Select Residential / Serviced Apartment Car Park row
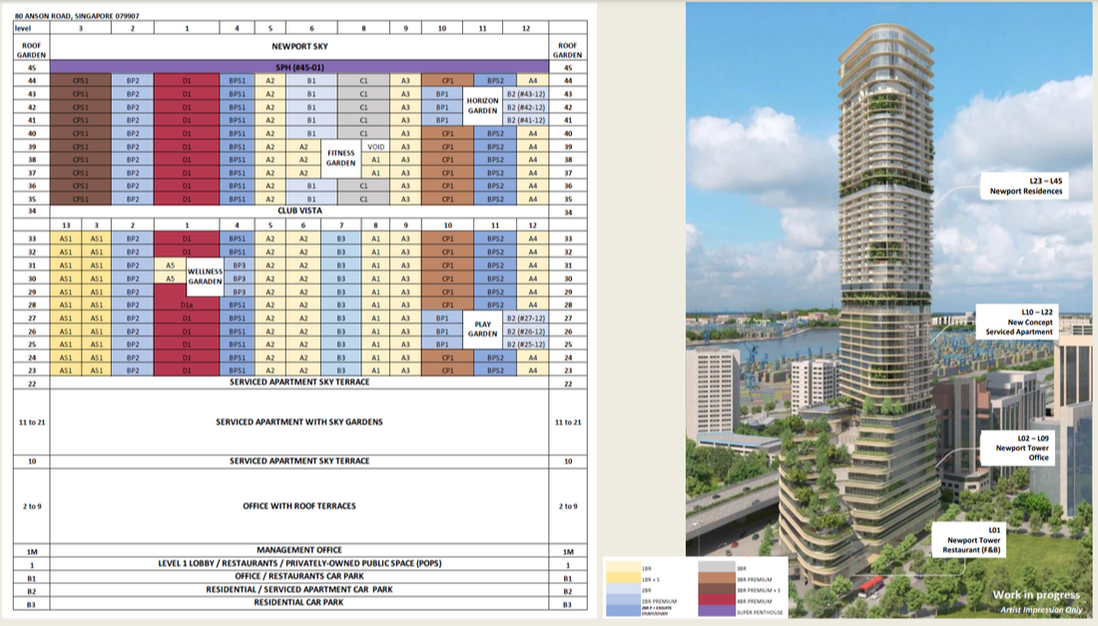1098x626 pixels. click(x=299, y=590)
